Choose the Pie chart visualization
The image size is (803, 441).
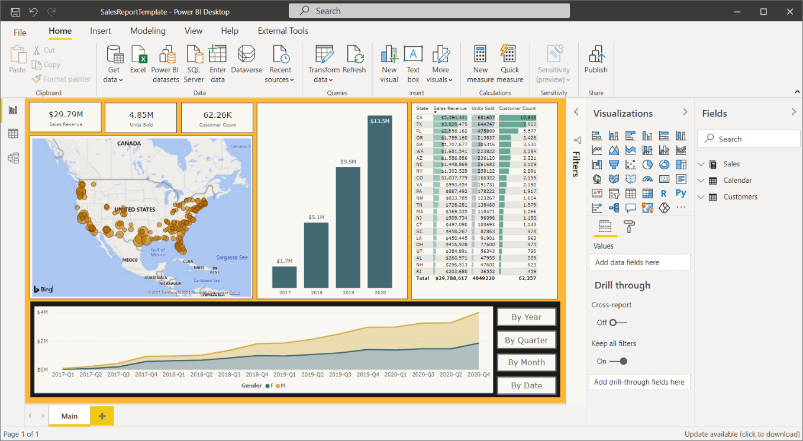click(x=647, y=164)
